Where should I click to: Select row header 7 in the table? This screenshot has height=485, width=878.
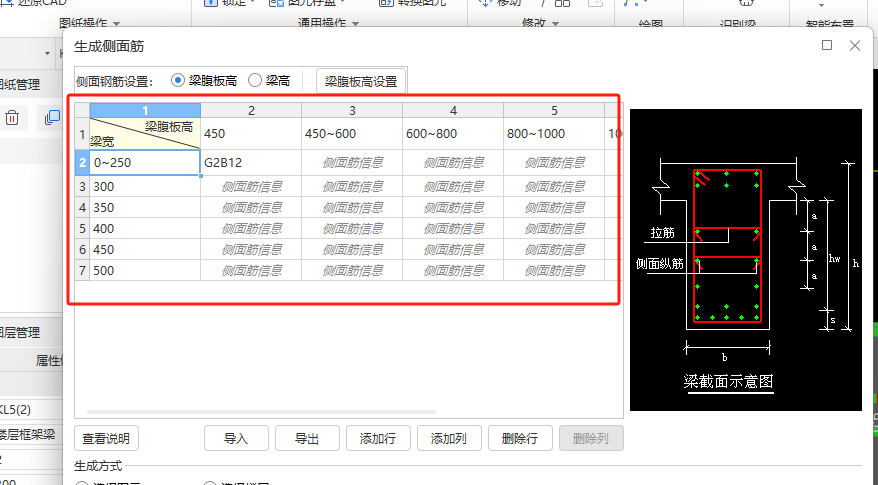[x=82, y=271]
